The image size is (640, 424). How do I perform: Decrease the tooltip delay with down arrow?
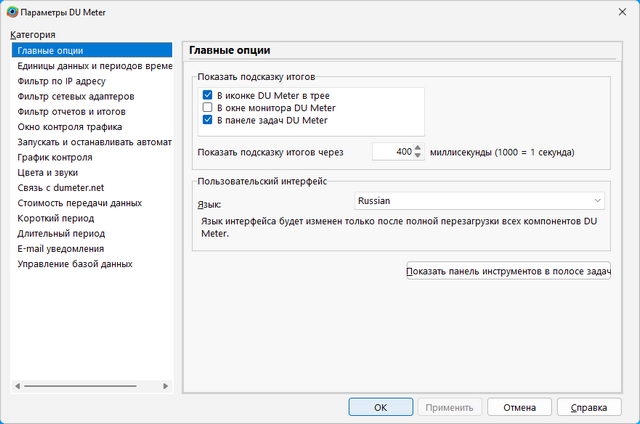point(418,156)
